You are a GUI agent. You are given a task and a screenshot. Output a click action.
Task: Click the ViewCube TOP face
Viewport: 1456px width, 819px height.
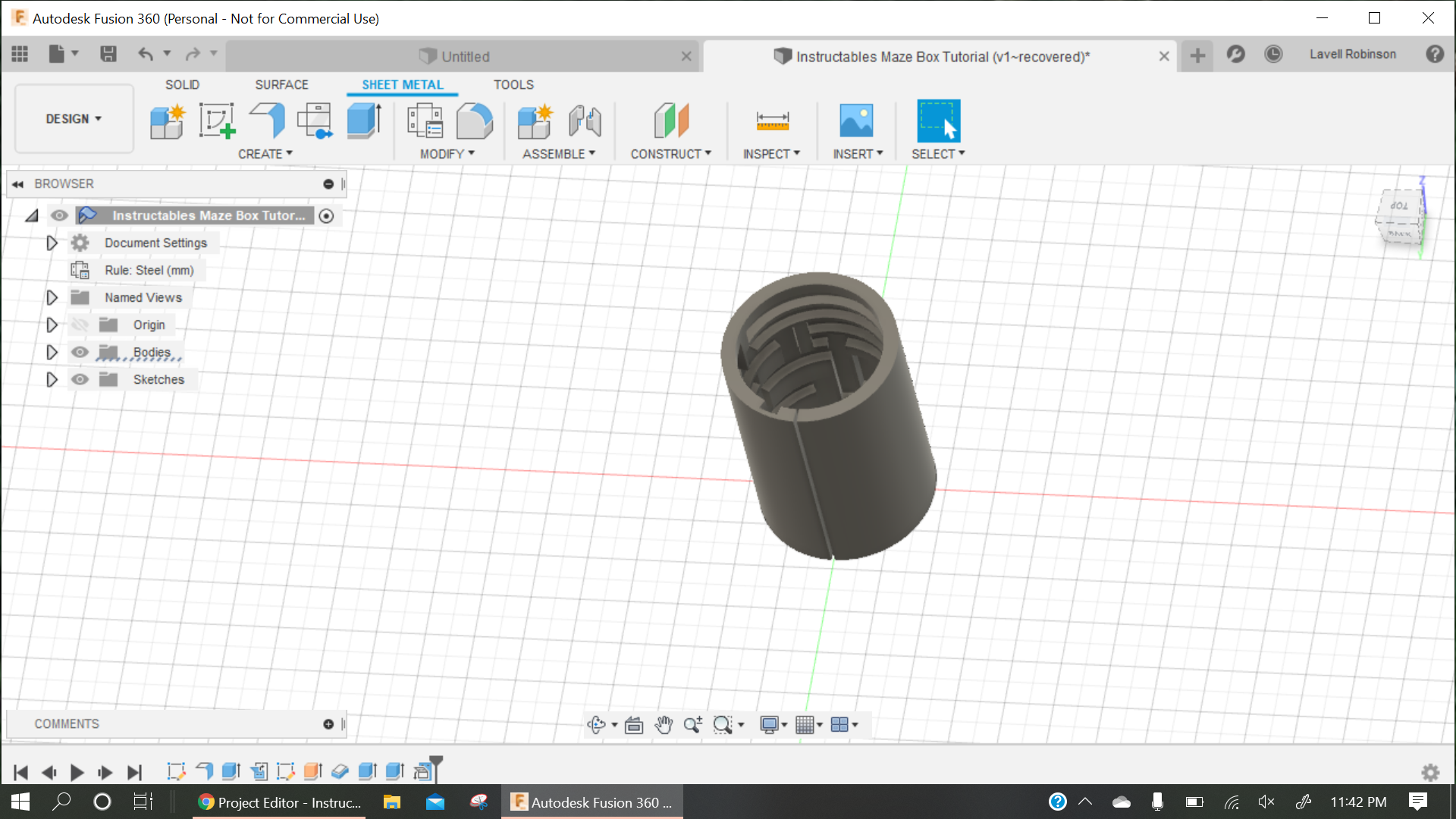(x=1399, y=206)
